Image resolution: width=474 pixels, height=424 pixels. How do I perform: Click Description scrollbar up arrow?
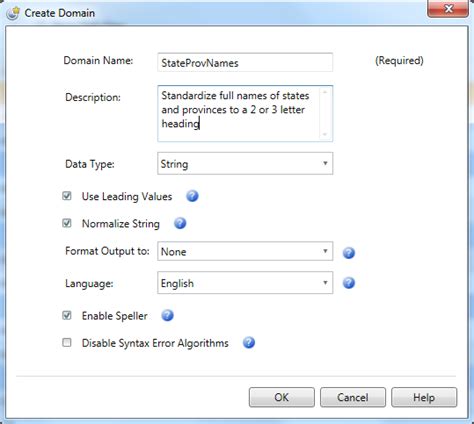[x=325, y=92]
